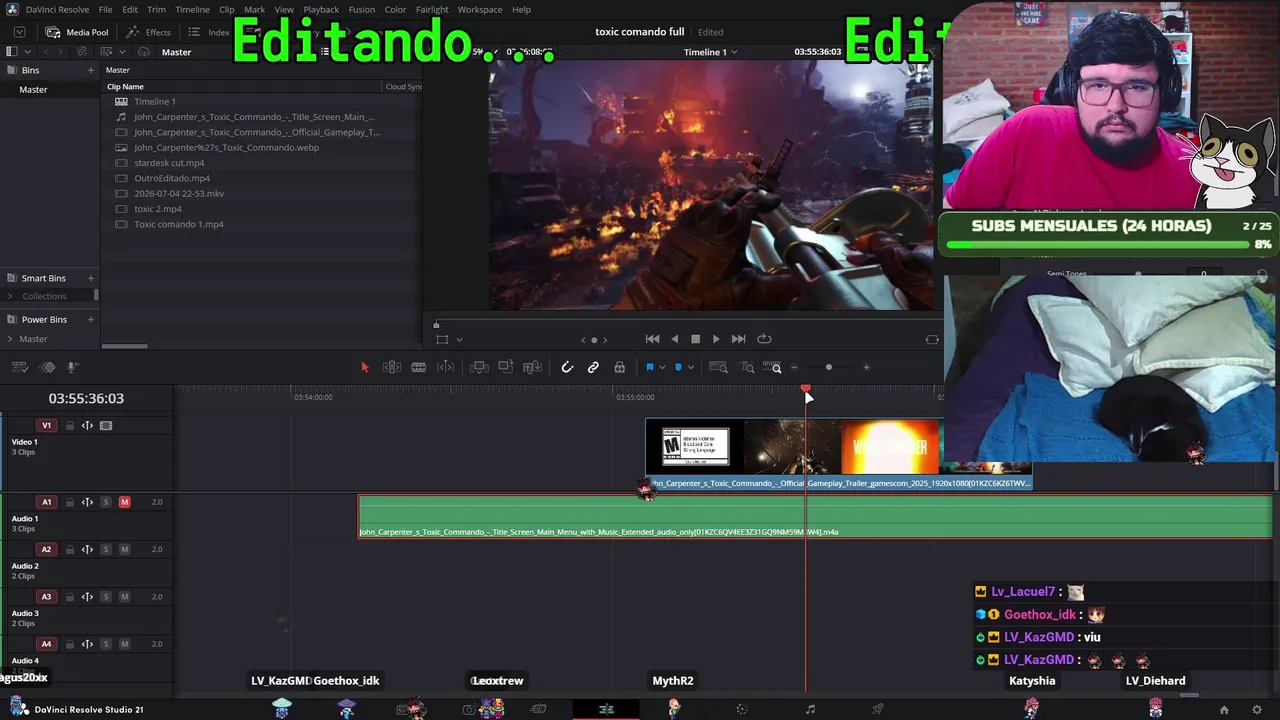Viewport: 1280px width, 720px height.
Task: Click the detail zoom icon
Action: [x=747, y=368]
